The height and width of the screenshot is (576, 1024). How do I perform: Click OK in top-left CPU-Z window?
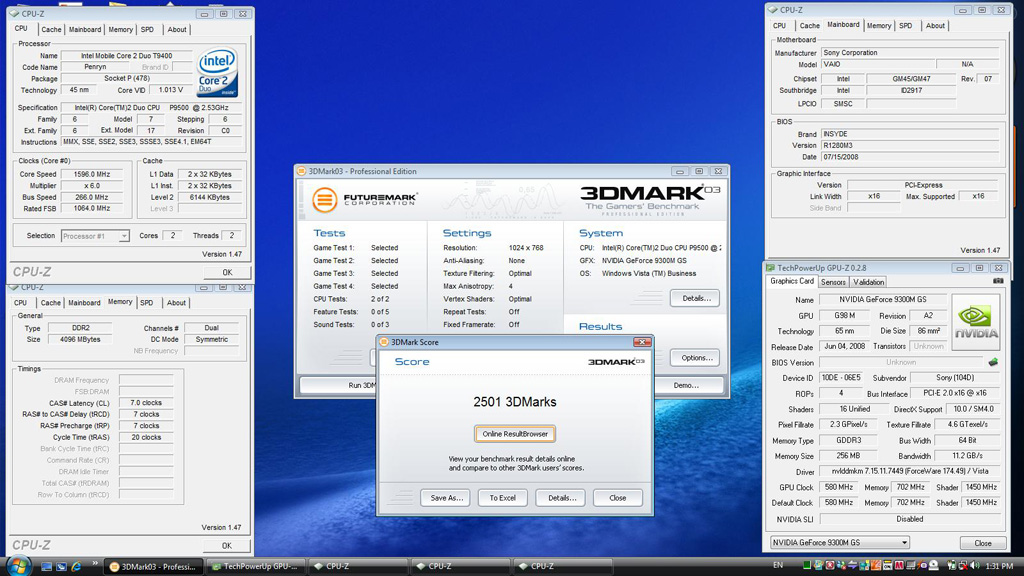coord(227,272)
